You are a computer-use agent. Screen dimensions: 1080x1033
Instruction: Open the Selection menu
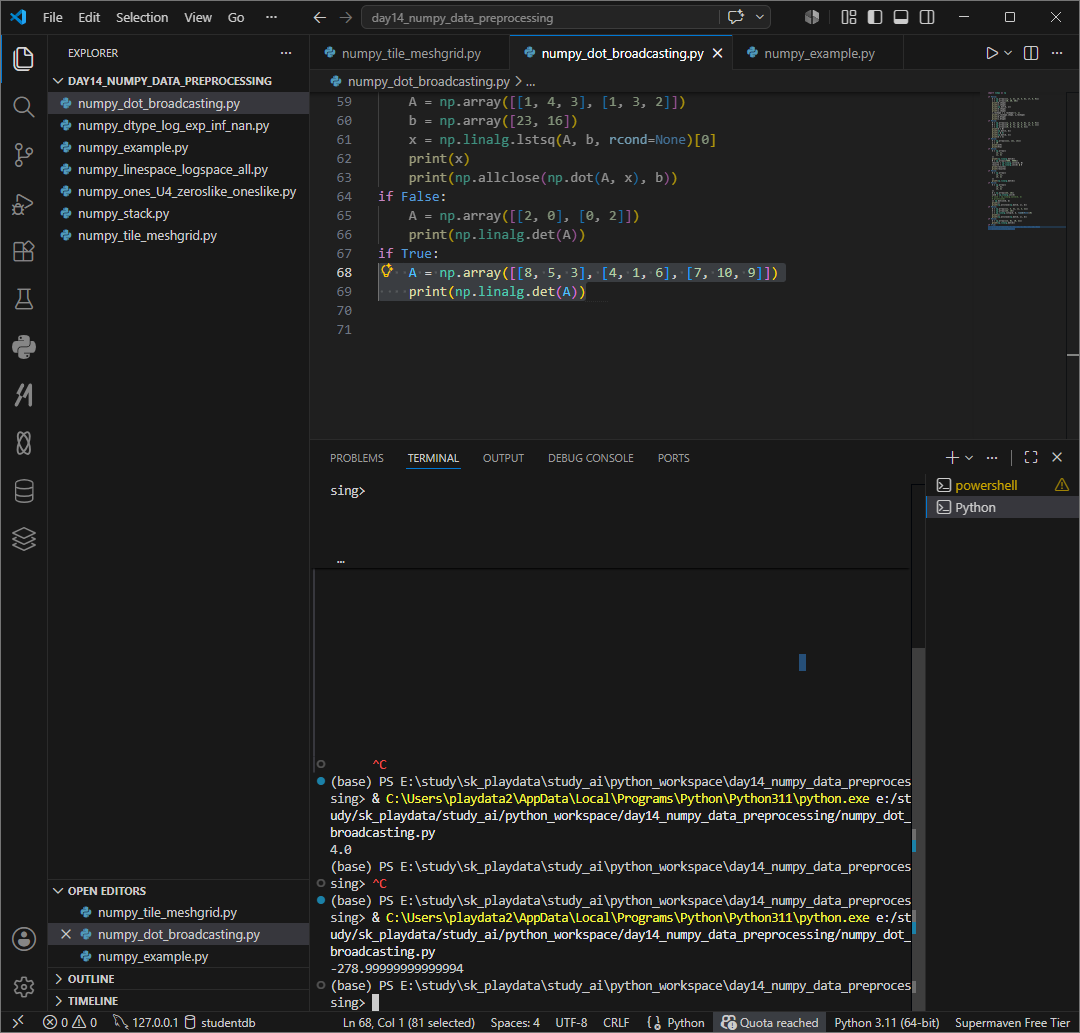(x=142, y=17)
